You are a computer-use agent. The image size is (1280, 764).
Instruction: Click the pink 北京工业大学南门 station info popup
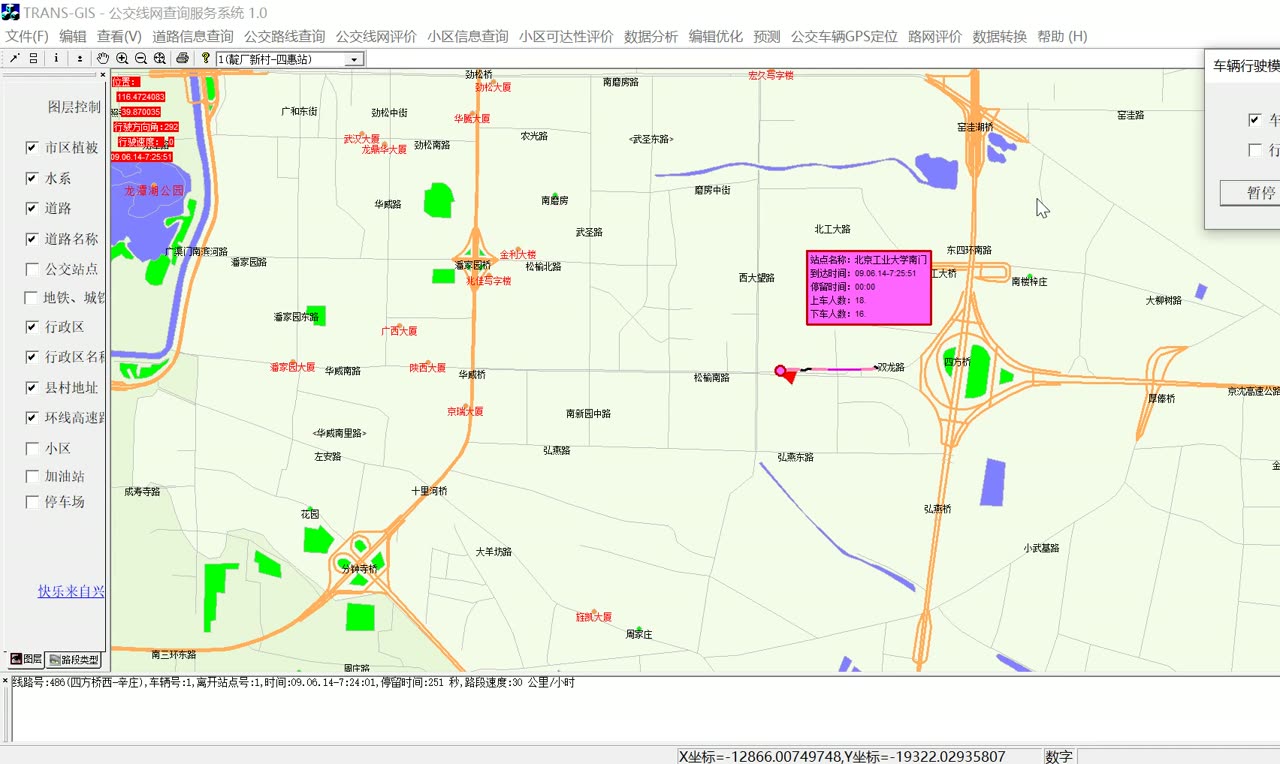pyautogui.click(x=869, y=287)
